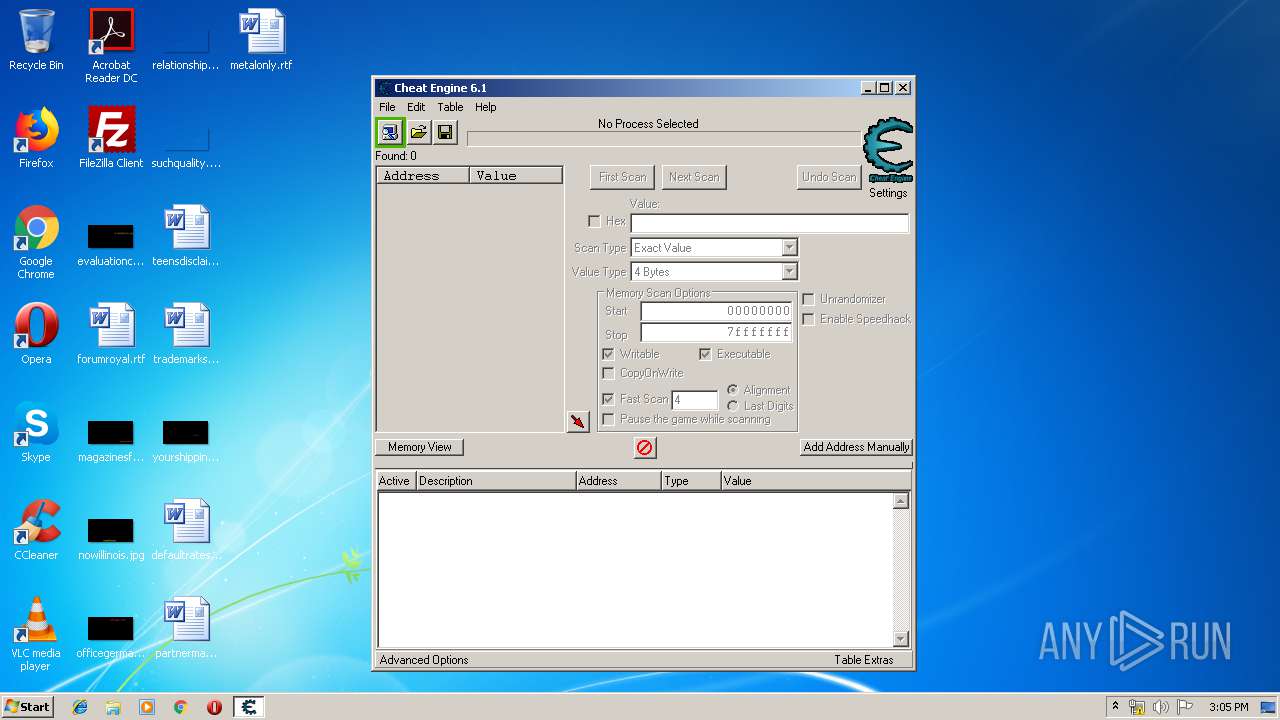Click the system tray volume icon
The image size is (1280, 720).
click(1160, 707)
